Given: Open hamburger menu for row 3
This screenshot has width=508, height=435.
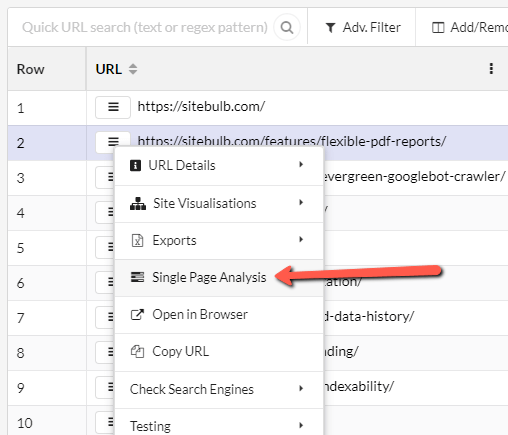Looking at the screenshot, I should (105, 177).
